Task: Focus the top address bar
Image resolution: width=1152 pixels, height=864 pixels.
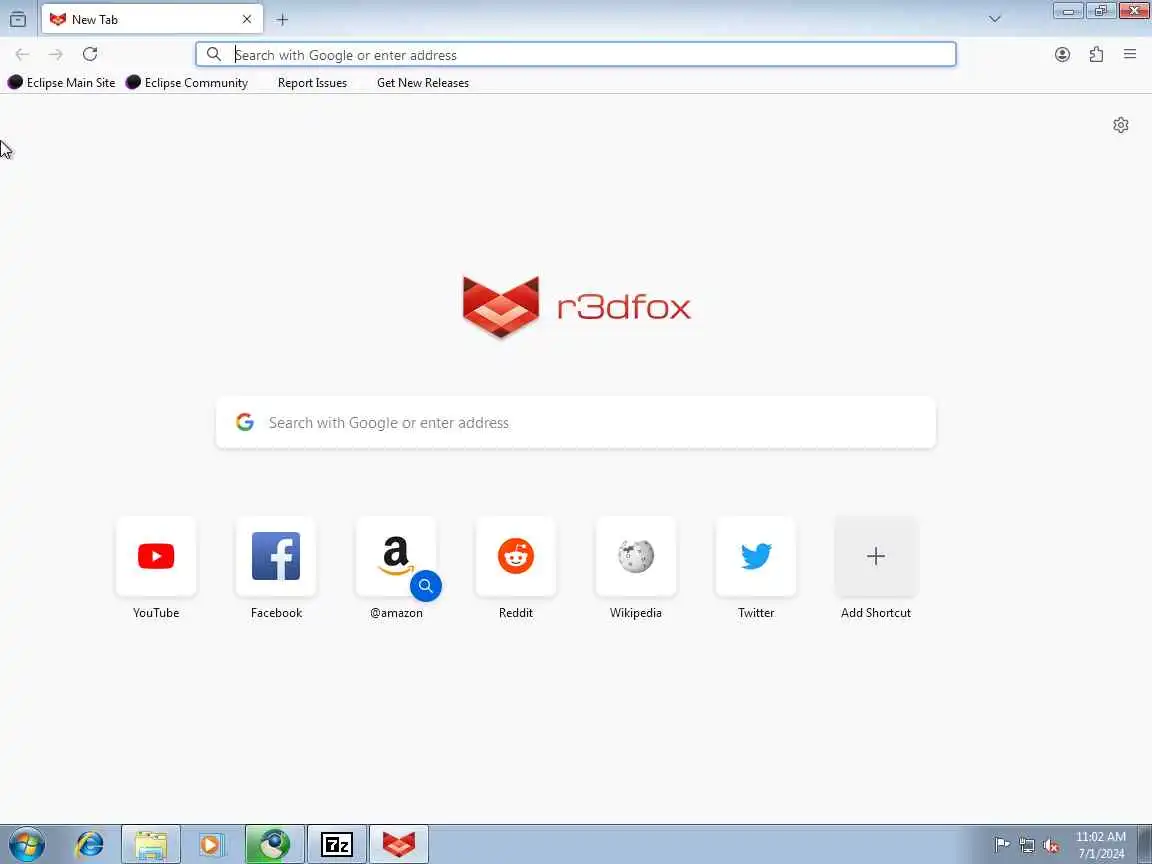Action: 575,54
